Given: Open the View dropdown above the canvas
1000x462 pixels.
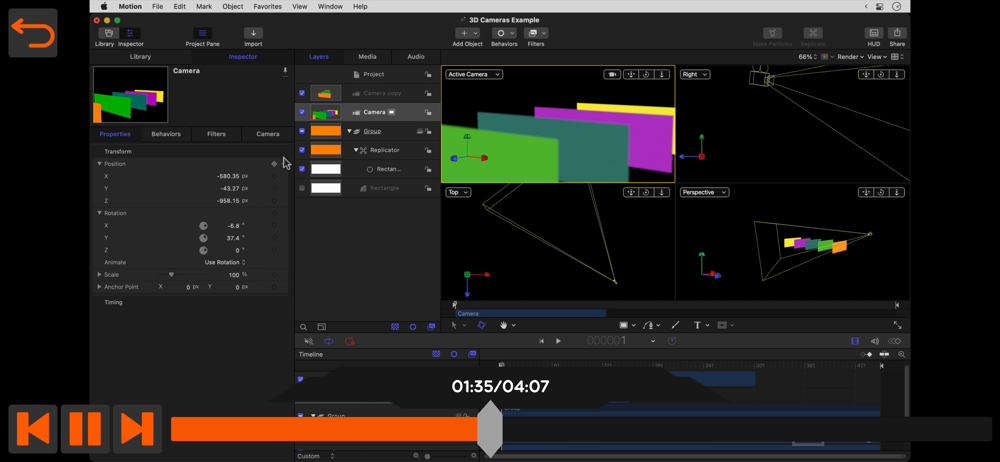Looking at the screenshot, I should [x=876, y=57].
